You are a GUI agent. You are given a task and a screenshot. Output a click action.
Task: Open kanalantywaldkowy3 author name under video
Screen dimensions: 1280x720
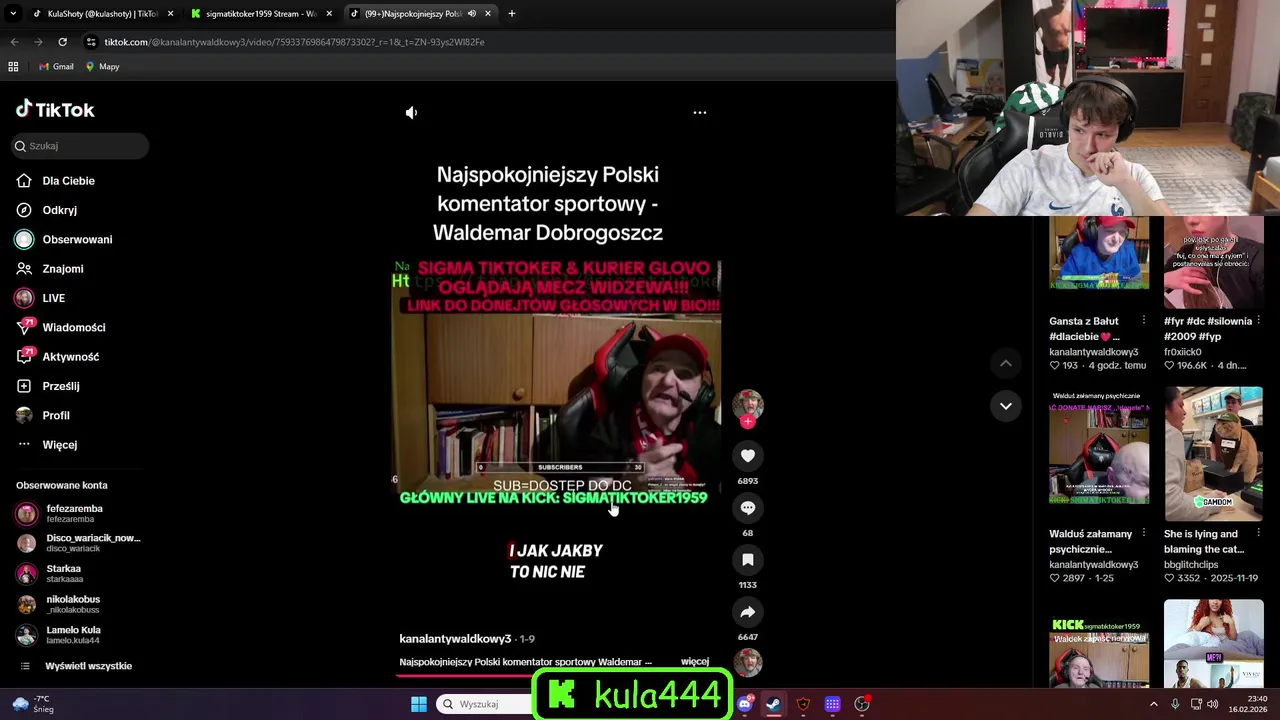point(455,639)
